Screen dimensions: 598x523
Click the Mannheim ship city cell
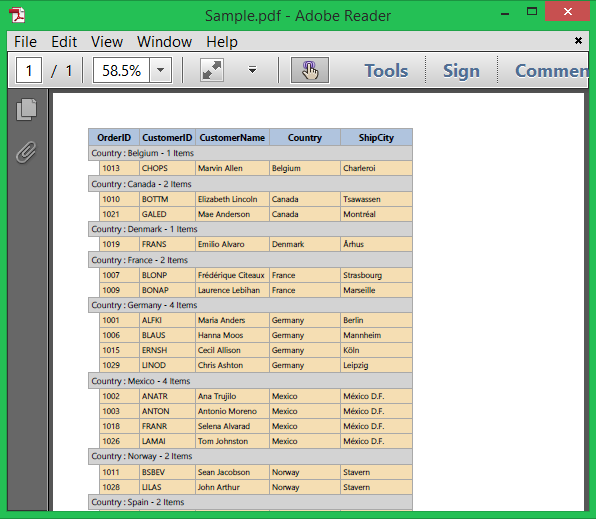(x=376, y=335)
